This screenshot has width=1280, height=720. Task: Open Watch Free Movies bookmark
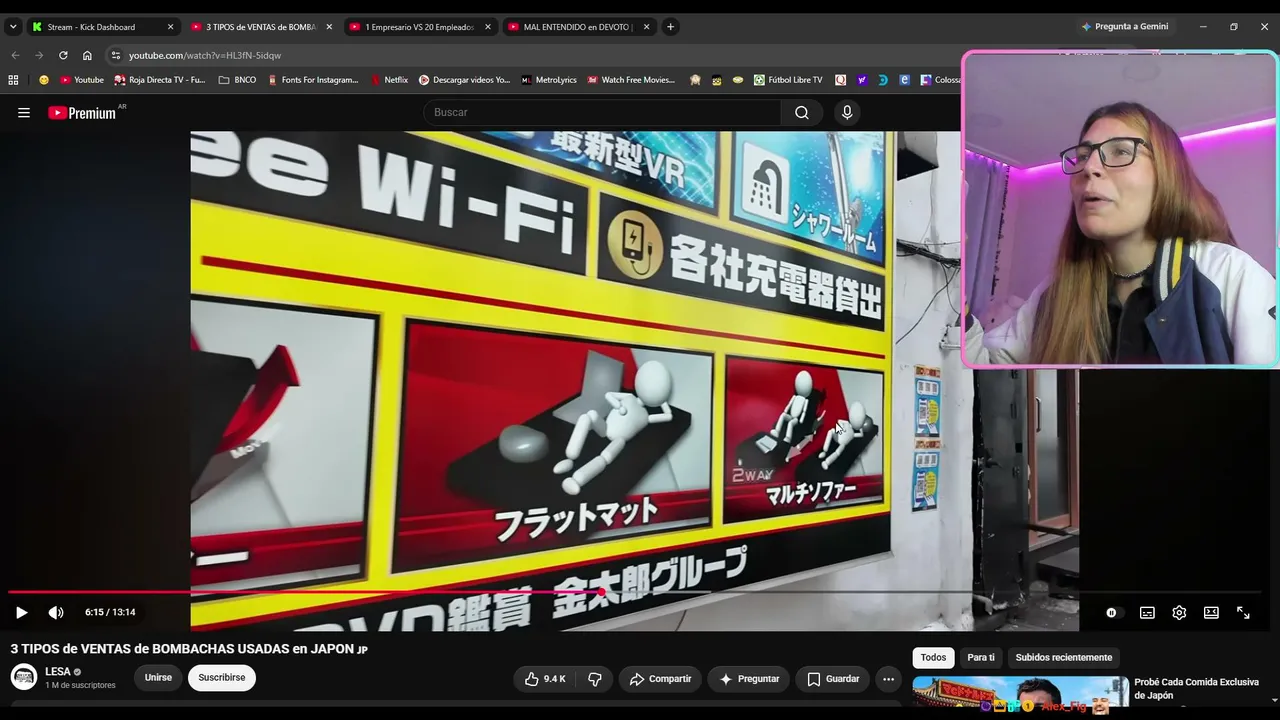pyautogui.click(x=632, y=80)
